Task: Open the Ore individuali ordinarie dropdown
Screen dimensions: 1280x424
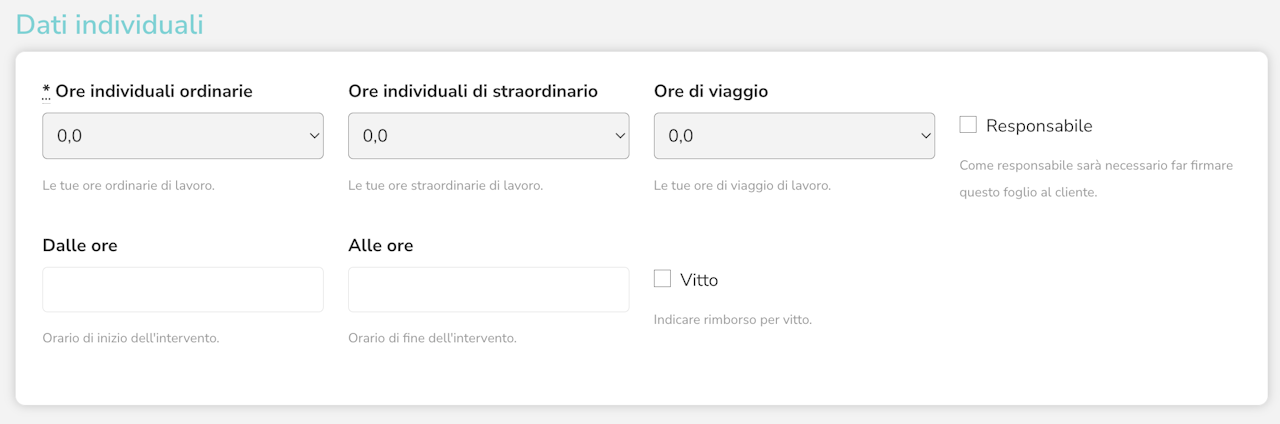Action: 182,136
